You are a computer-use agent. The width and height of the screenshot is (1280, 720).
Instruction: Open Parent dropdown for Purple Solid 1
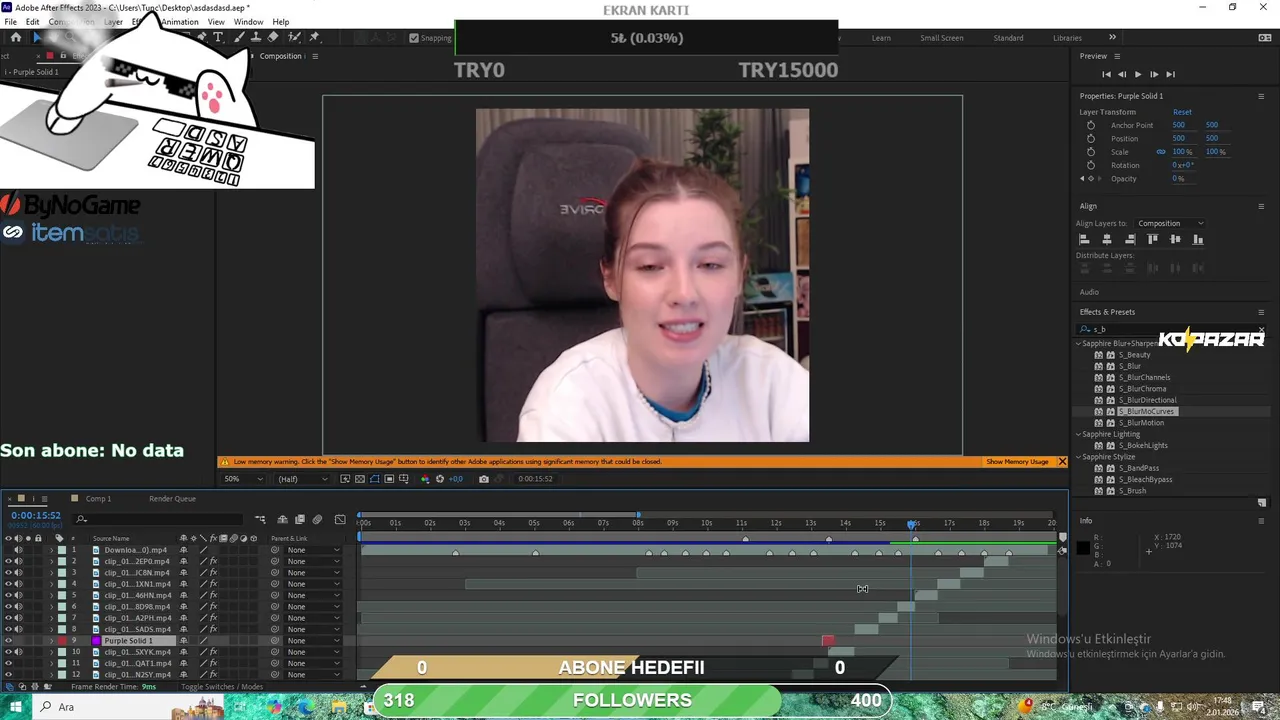tap(313, 641)
